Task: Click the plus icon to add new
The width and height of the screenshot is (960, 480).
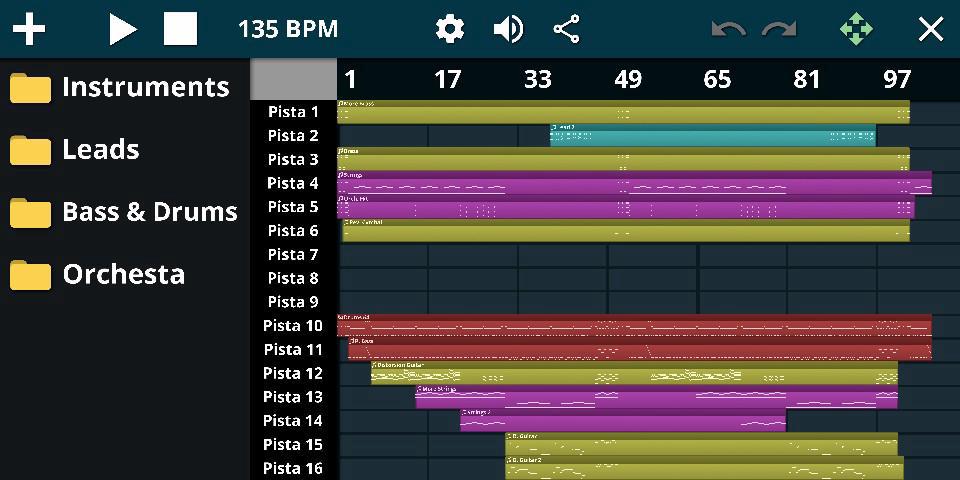Action: [x=29, y=29]
